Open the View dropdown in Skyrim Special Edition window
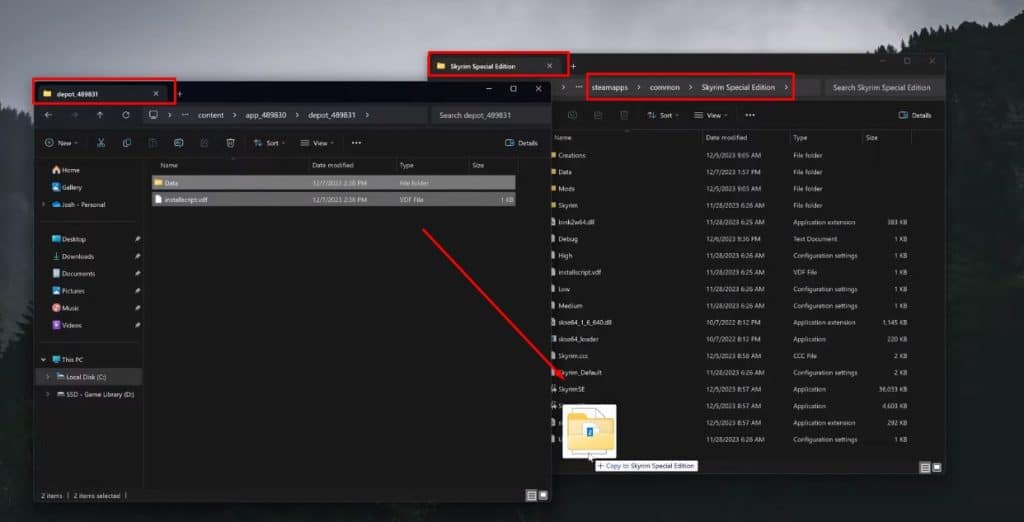Image resolution: width=1024 pixels, height=522 pixels. pos(711,115)
